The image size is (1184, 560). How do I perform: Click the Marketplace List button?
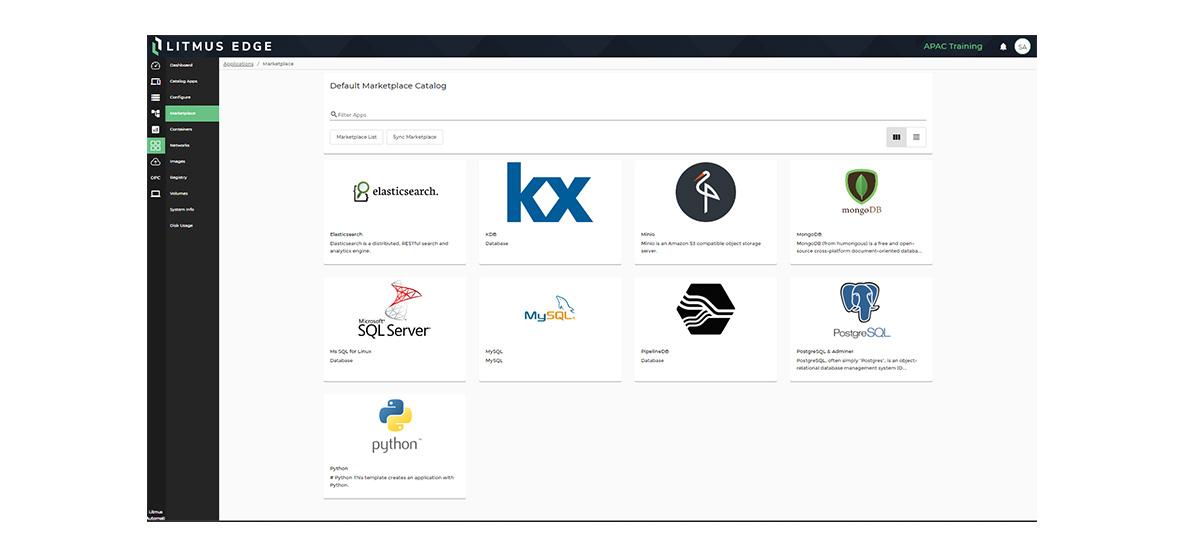click(x=356, y=137)
